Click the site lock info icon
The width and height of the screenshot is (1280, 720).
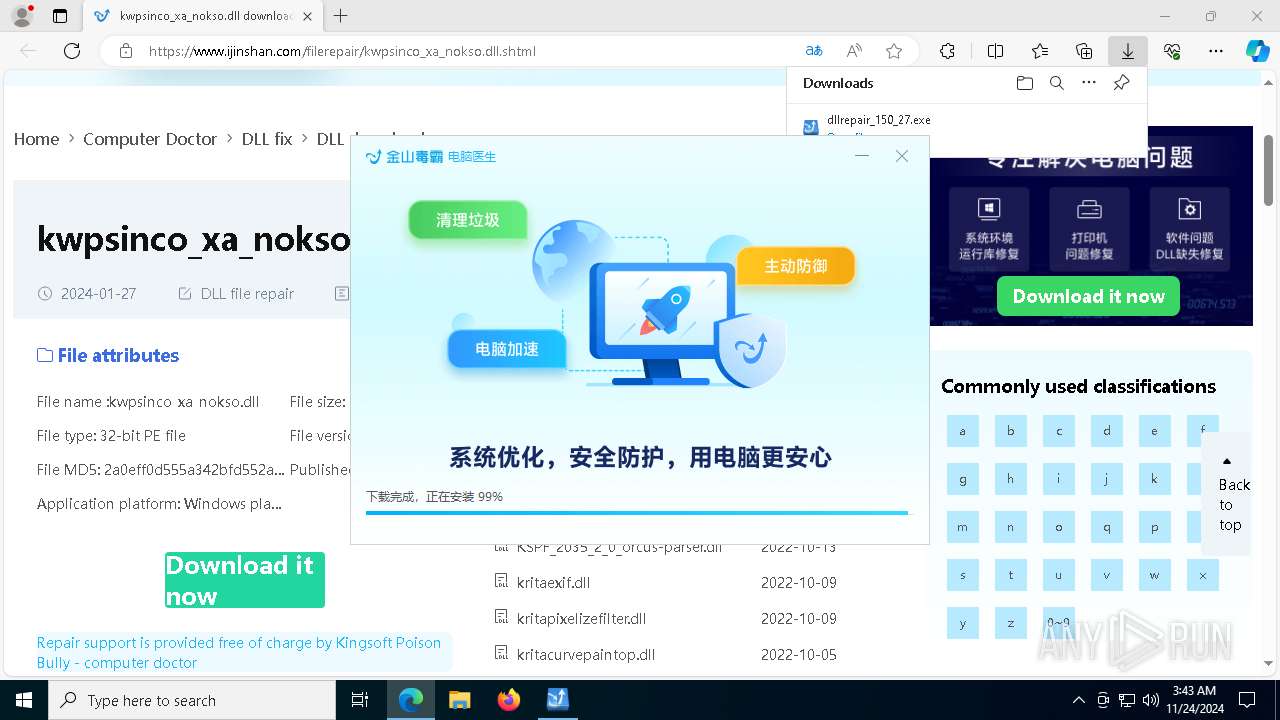[x=125, y=51]
